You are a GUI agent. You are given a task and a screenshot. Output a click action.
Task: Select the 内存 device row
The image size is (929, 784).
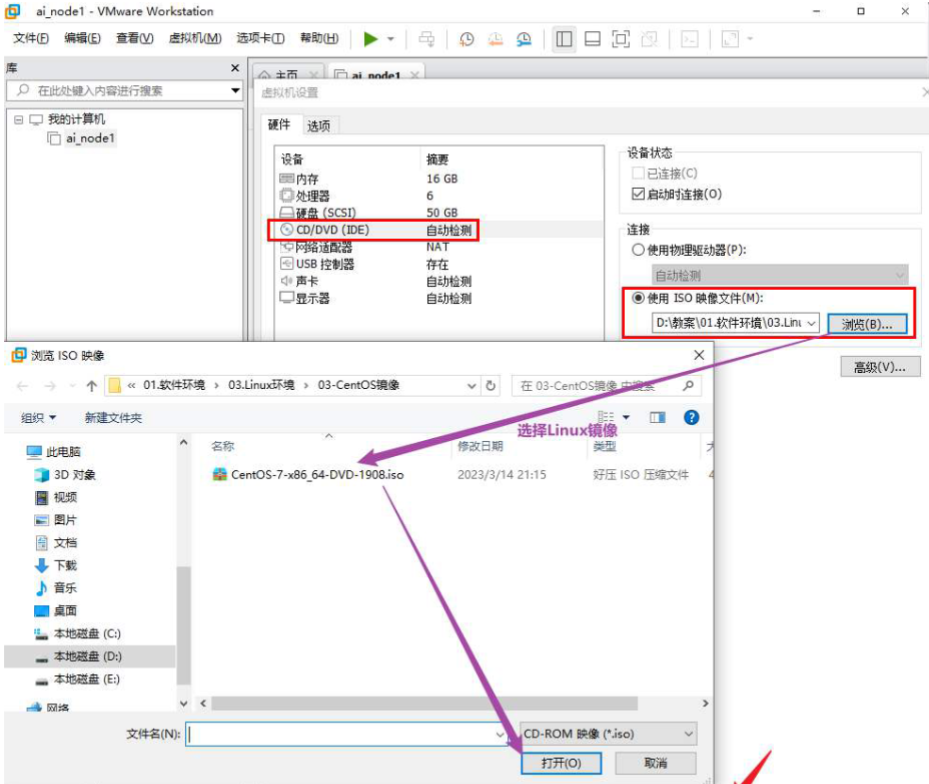click(x=439, y=178)
